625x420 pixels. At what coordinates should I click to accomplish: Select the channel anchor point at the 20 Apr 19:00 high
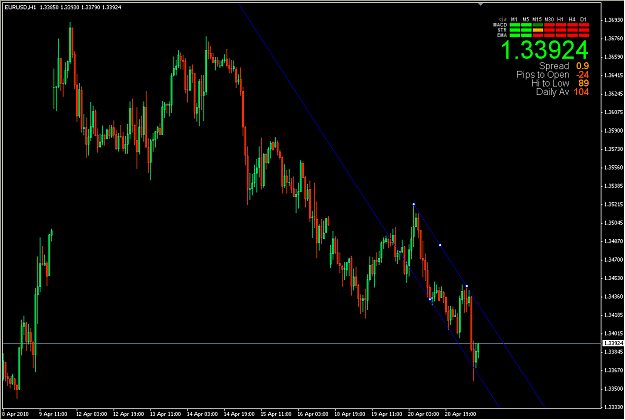467,286
